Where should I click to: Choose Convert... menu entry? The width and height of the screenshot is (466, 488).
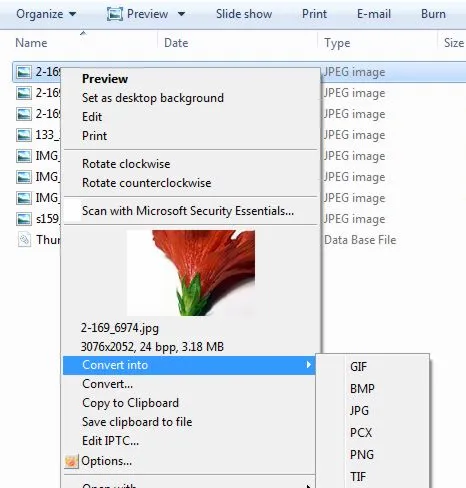(x=107, y=384)
